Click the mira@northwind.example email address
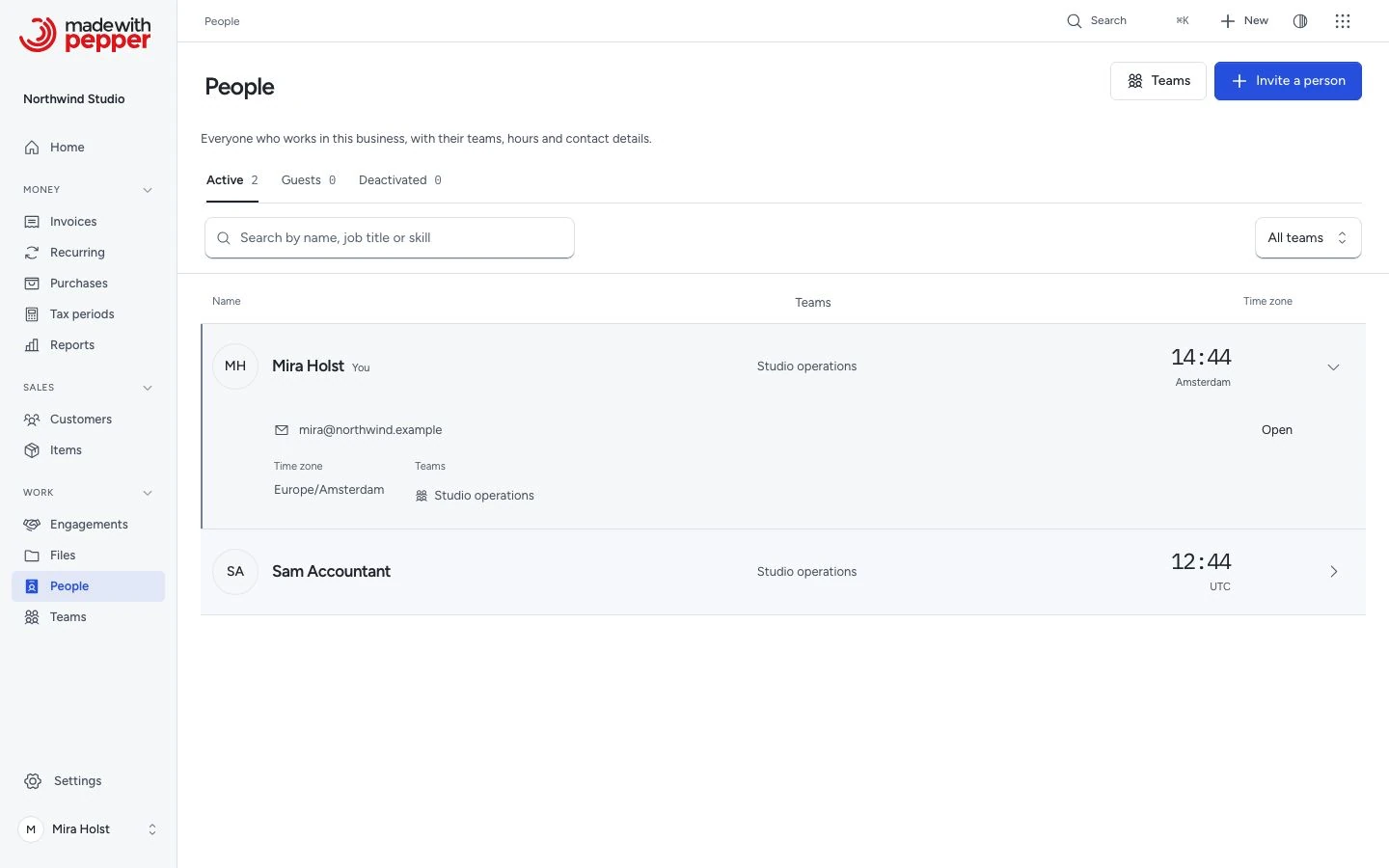Image resolution: width=1389 pixels, height=868 pixels. tap(370, 430)
